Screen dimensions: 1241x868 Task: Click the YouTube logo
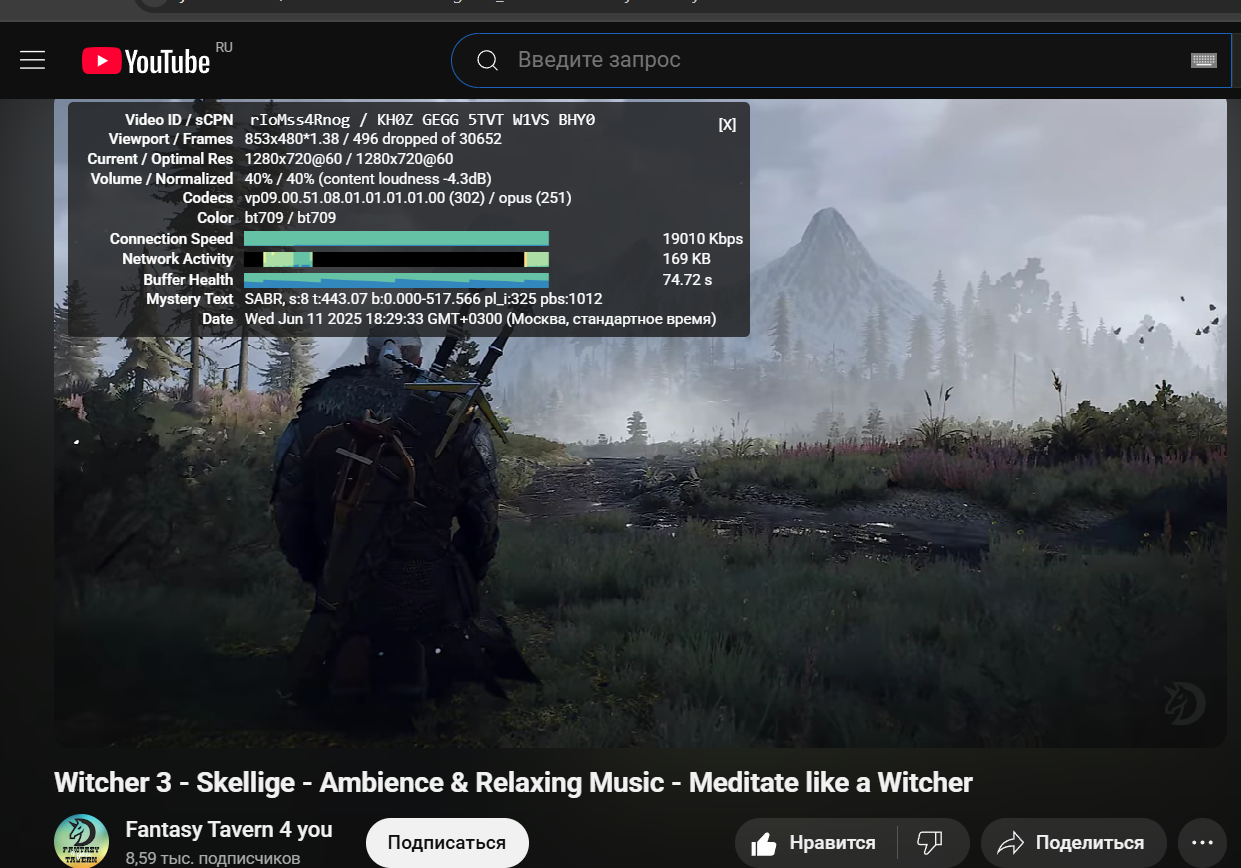tap(146, 61)
